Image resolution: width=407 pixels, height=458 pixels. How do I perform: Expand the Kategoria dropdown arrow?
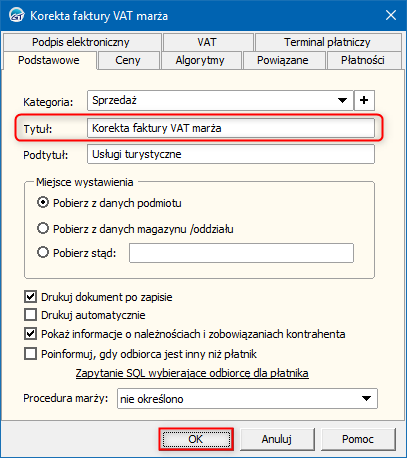[x=342, y=100]
